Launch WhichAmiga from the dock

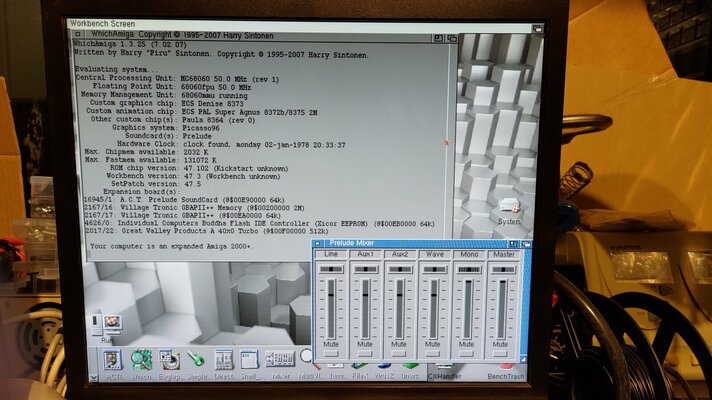click(x=141, y=359)
